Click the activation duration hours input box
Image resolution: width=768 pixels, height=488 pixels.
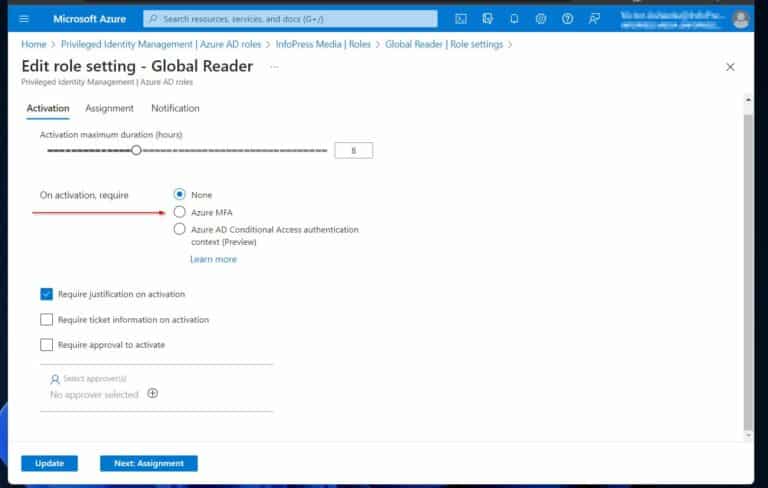[354, 150]
